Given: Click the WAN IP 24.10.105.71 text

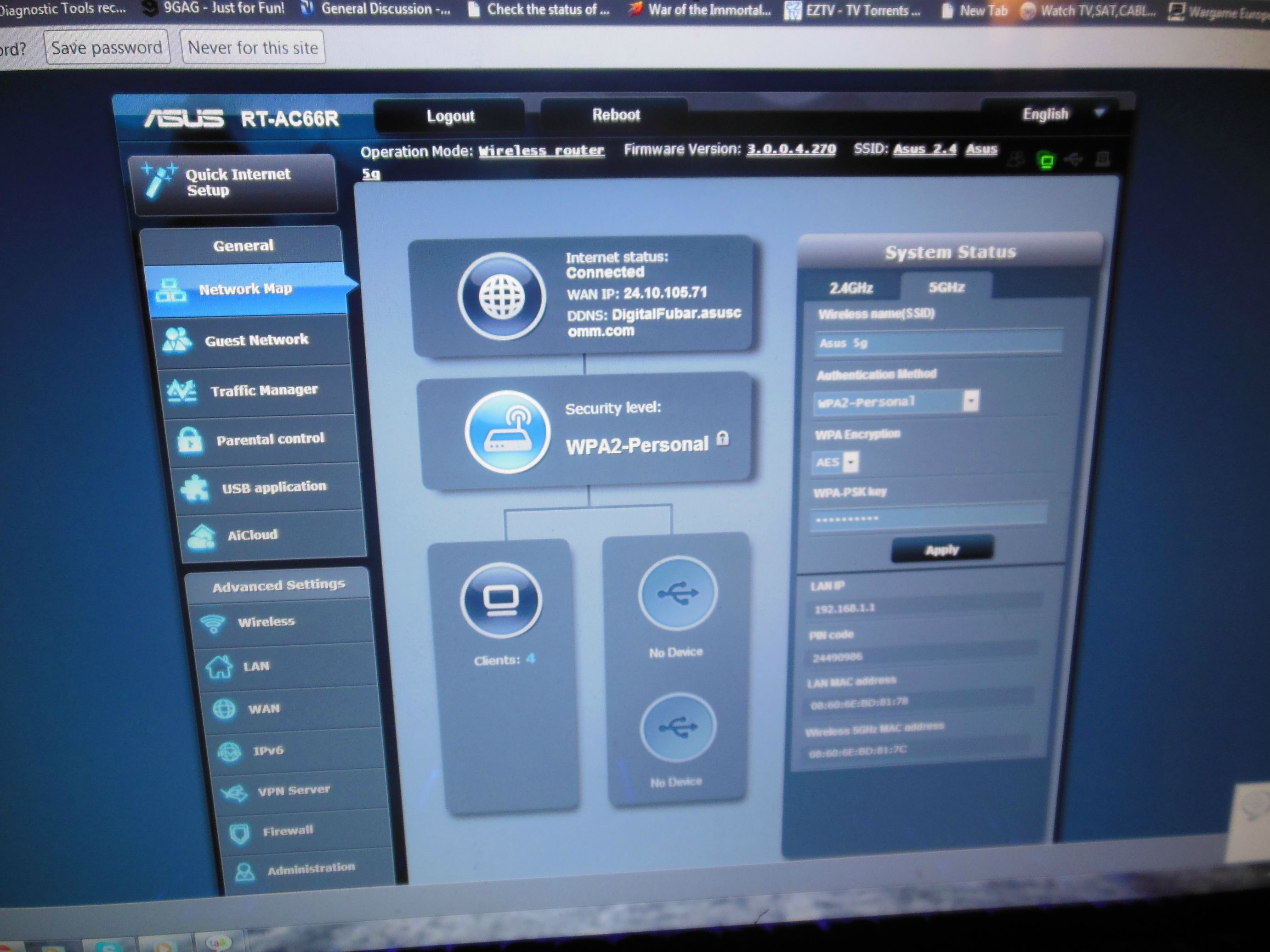Looking at the screenshot, I should point(637,293).
